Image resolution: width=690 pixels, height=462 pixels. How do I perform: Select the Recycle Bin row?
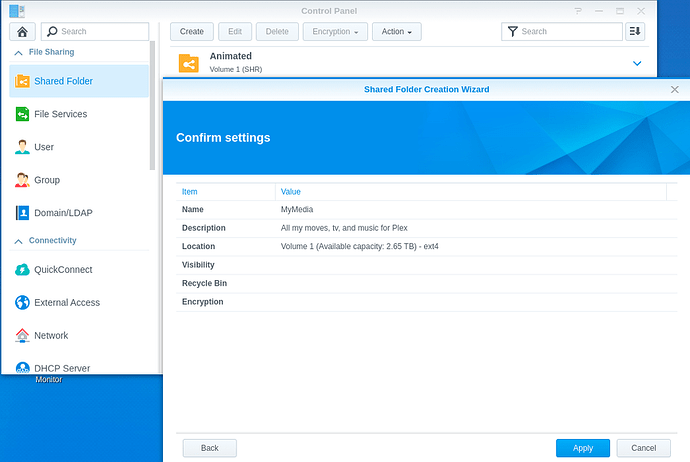click(426, 283)
